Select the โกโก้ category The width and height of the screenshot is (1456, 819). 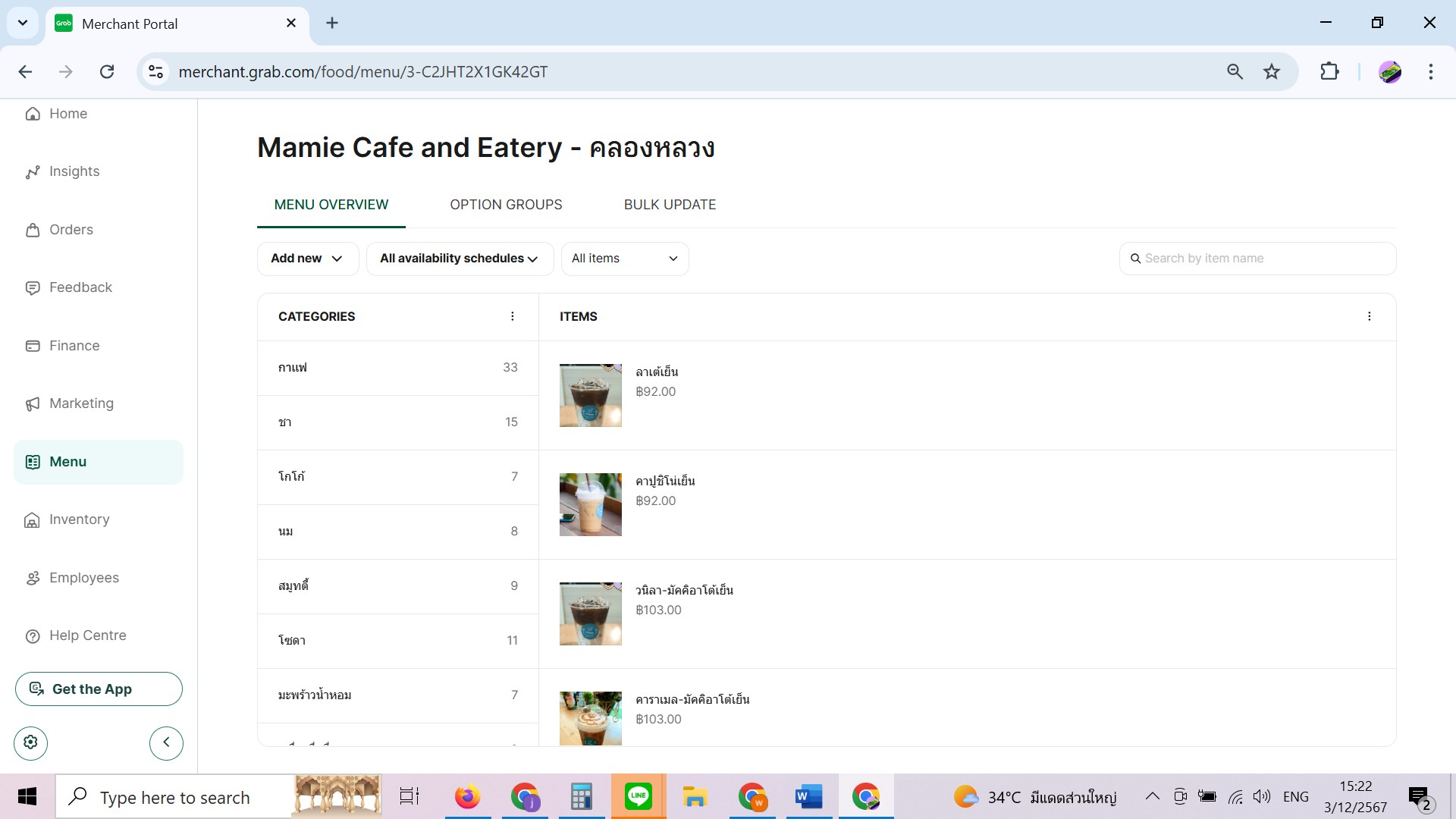pos(398,477)
